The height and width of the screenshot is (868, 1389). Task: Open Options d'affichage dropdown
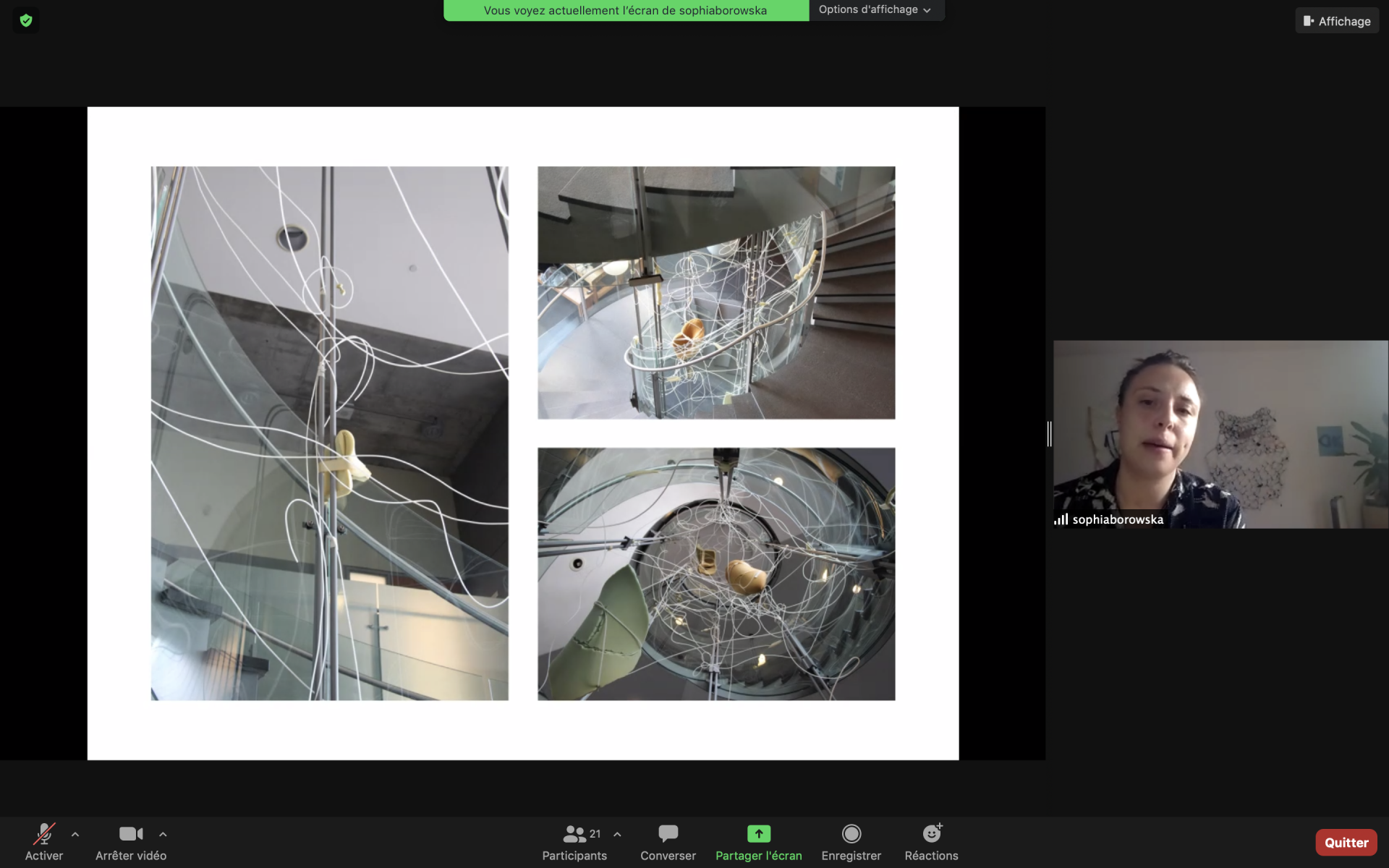click(876, 10)
